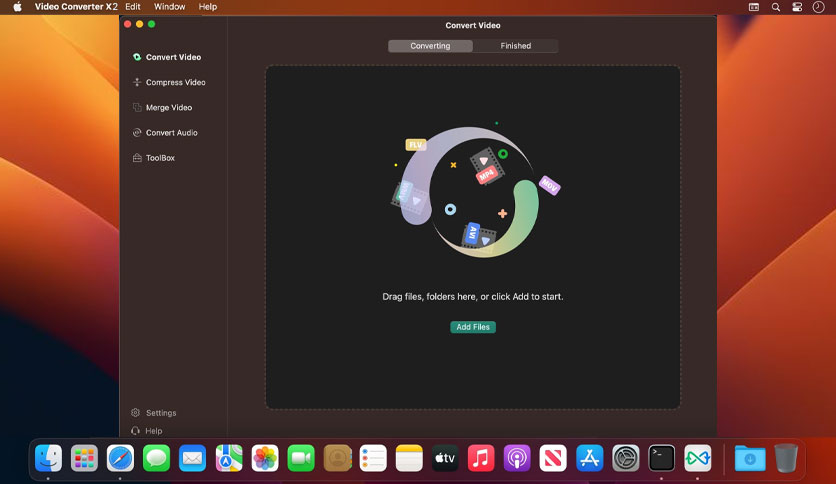This screenshot has width=836, height=484.
Task: Open the Apple menu
Action: coord(17,7)
